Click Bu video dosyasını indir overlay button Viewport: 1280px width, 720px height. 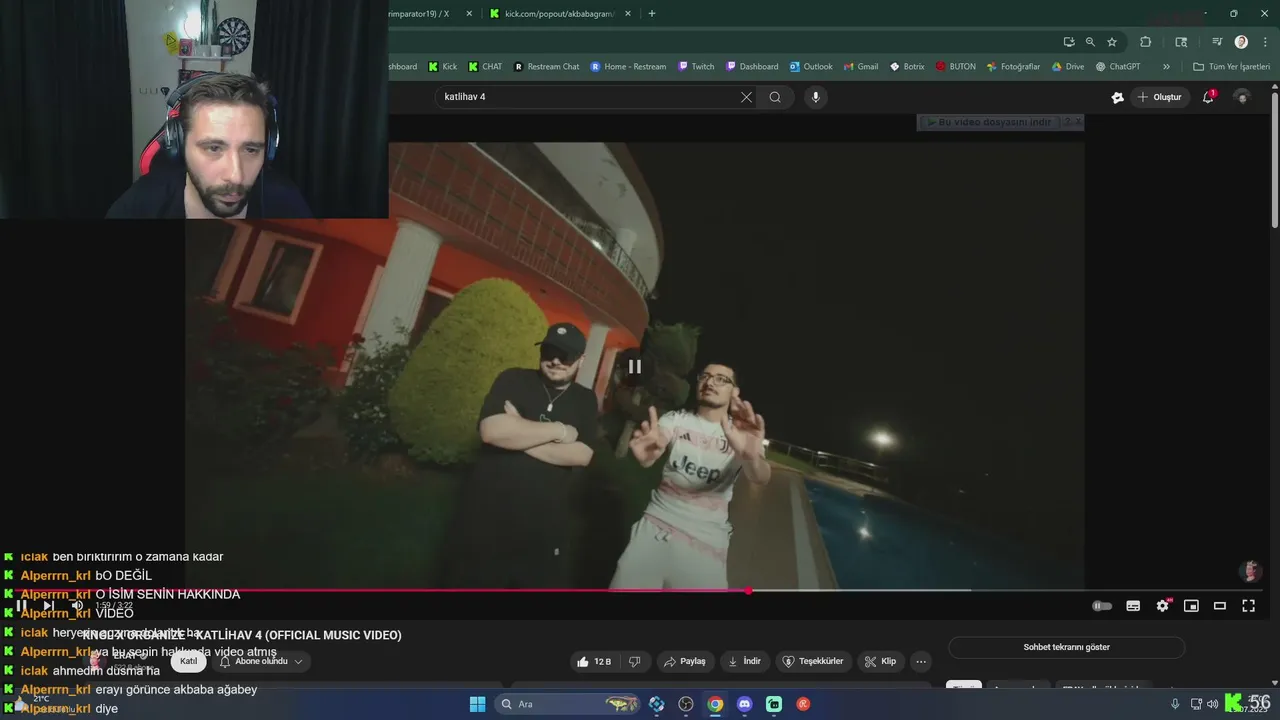(x=990, y=122)
